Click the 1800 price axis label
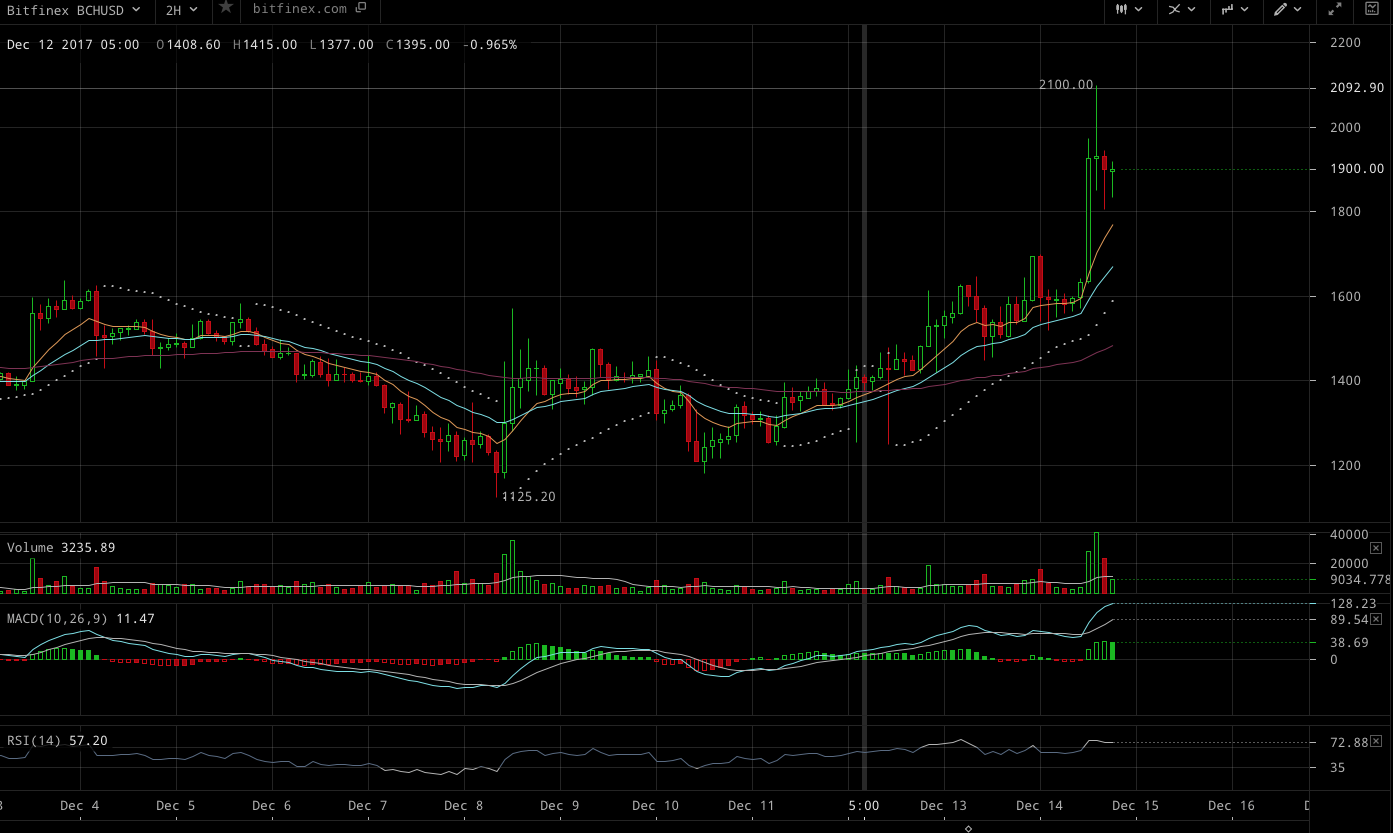The height and width of the screenshot is (833, 1393). (1346, 211)
